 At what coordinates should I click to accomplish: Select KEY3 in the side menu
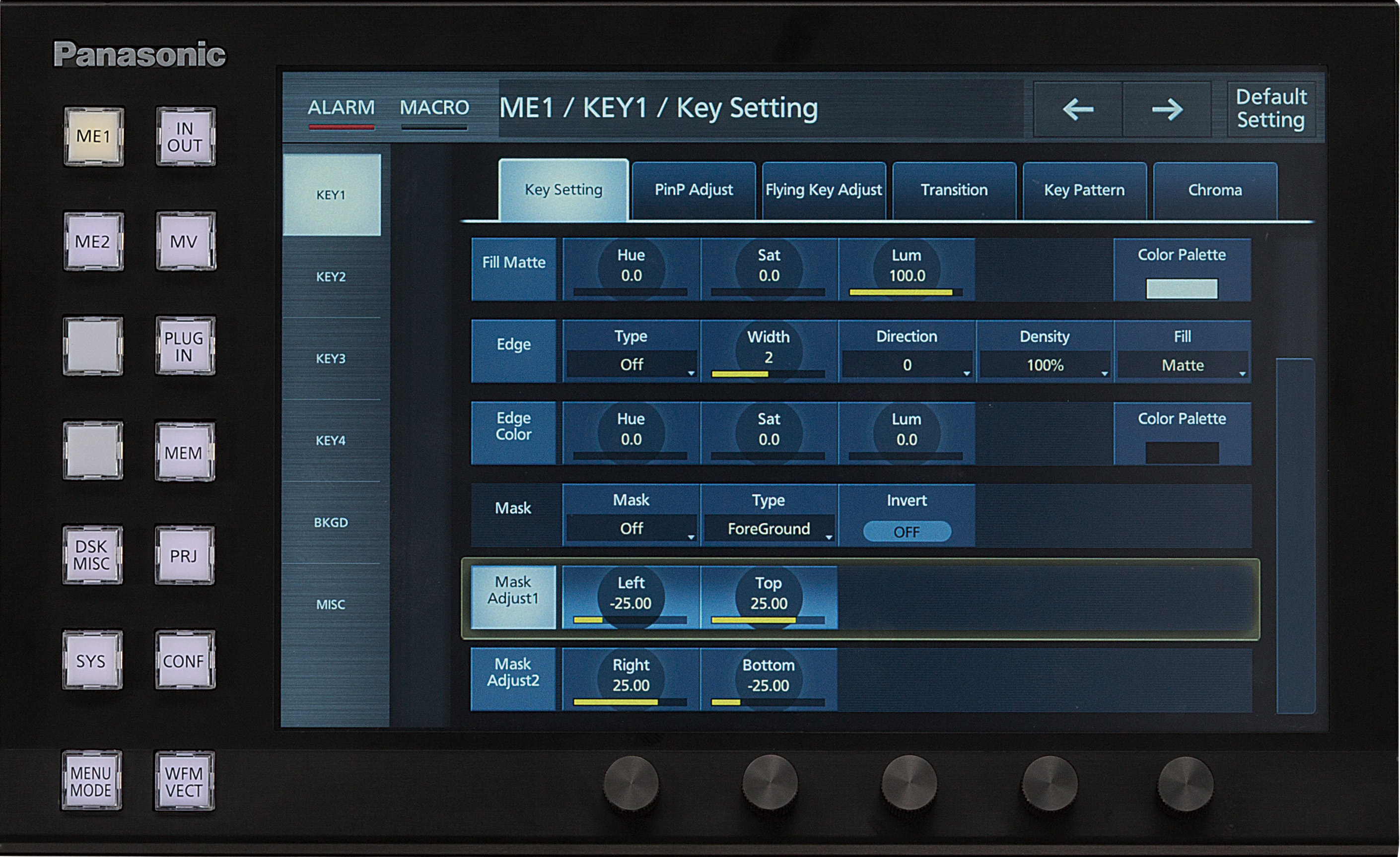click(x=332, y=358)
